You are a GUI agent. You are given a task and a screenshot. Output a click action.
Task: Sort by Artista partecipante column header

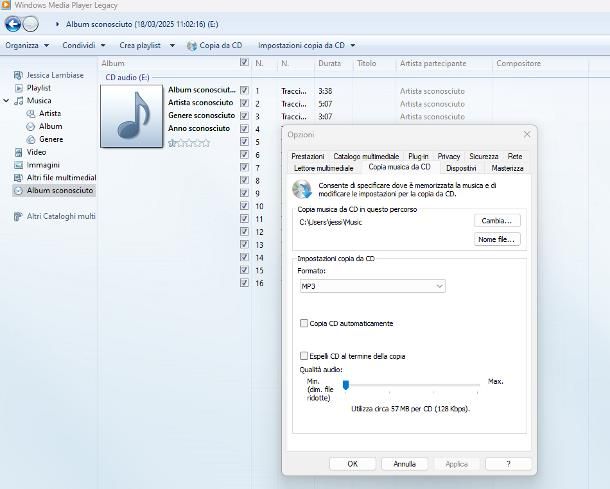pos(433,63)
